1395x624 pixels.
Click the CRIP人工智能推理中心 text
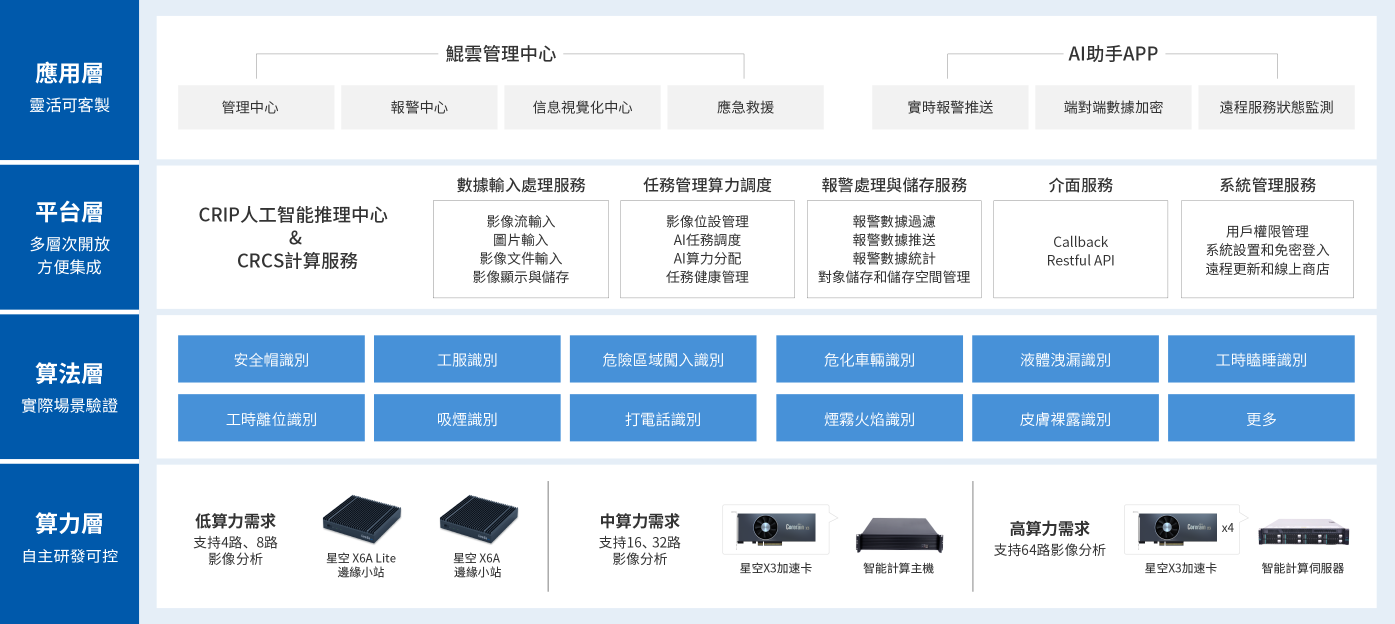[x=294, y=214]
